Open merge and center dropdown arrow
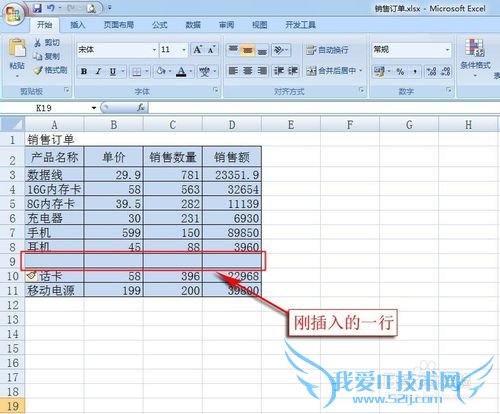 point(360,71)
